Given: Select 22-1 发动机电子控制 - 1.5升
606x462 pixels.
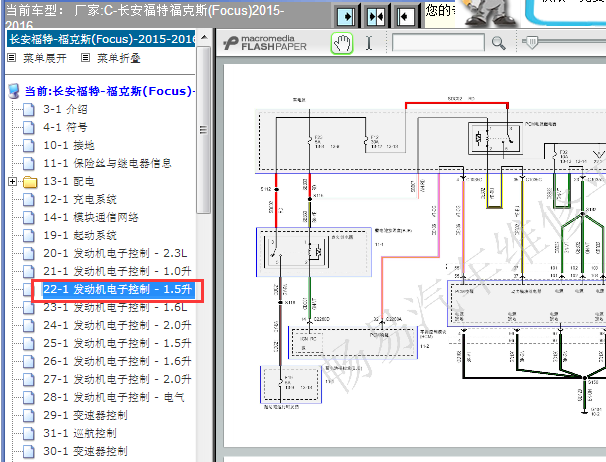Looking at the screenshot, I should click(117, 289).
